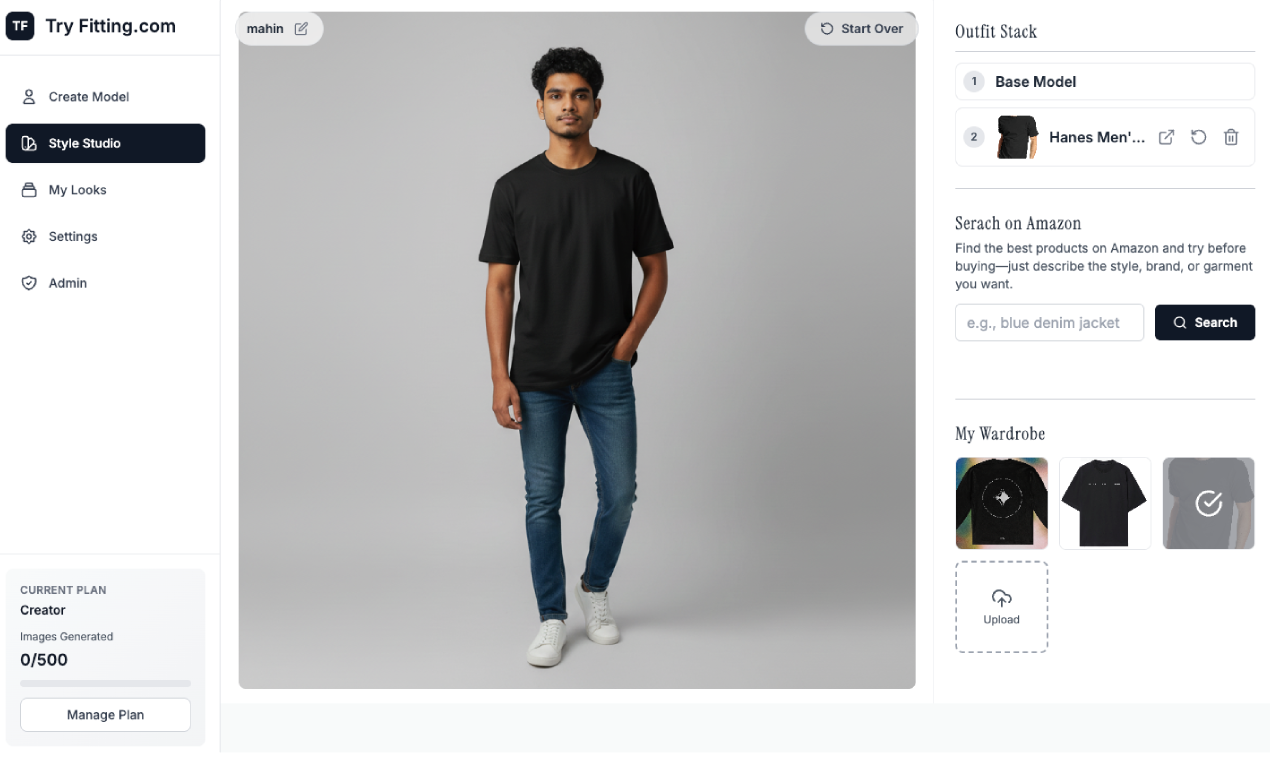Image resolution: width=1270 pixels, height=760 pixels.
Task: Click the TF logo icon
Action: click(20, 25)
